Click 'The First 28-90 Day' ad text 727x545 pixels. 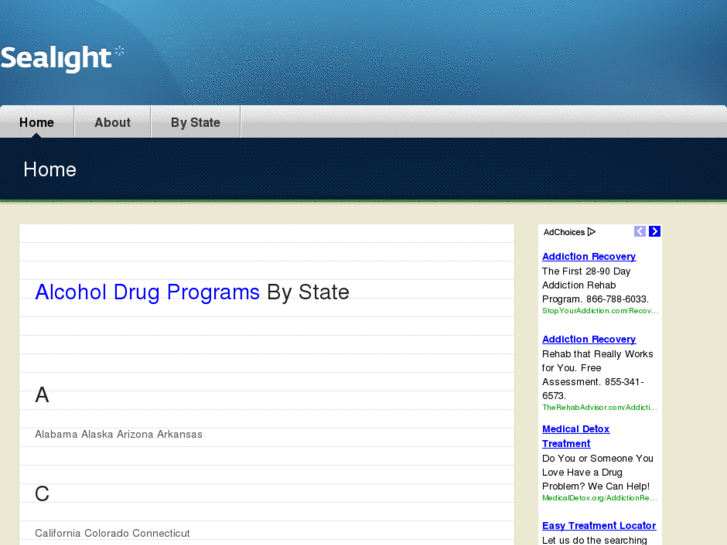click(586, 271)
